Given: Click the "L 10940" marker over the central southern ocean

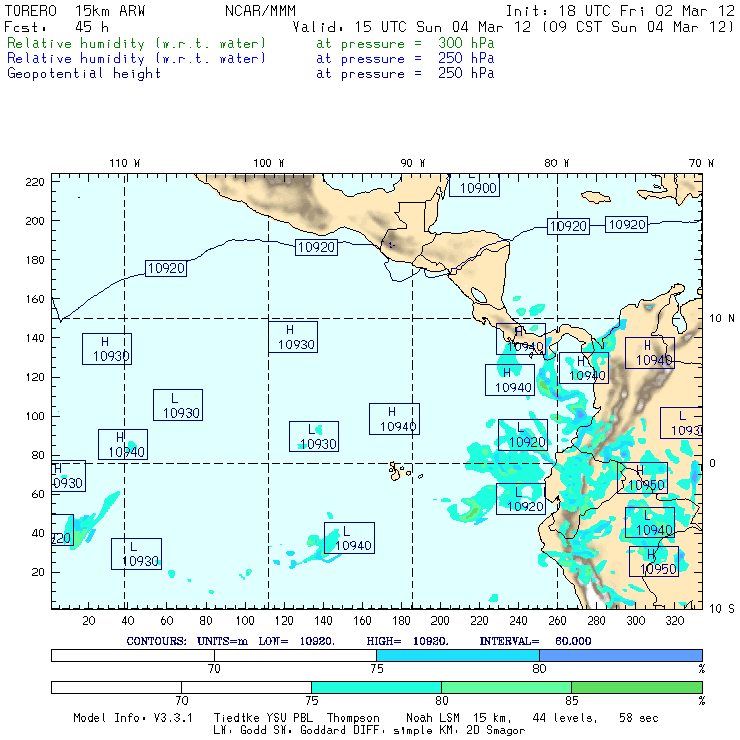Looking at the screenshot, I should pos(349,538).
